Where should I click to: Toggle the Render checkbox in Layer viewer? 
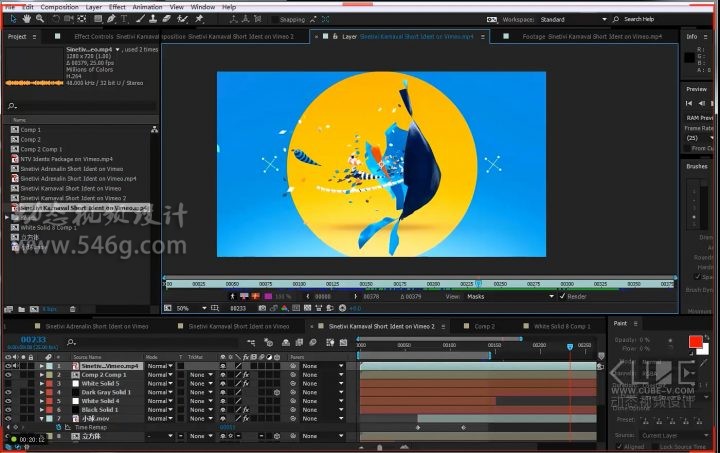pos(562,296)
